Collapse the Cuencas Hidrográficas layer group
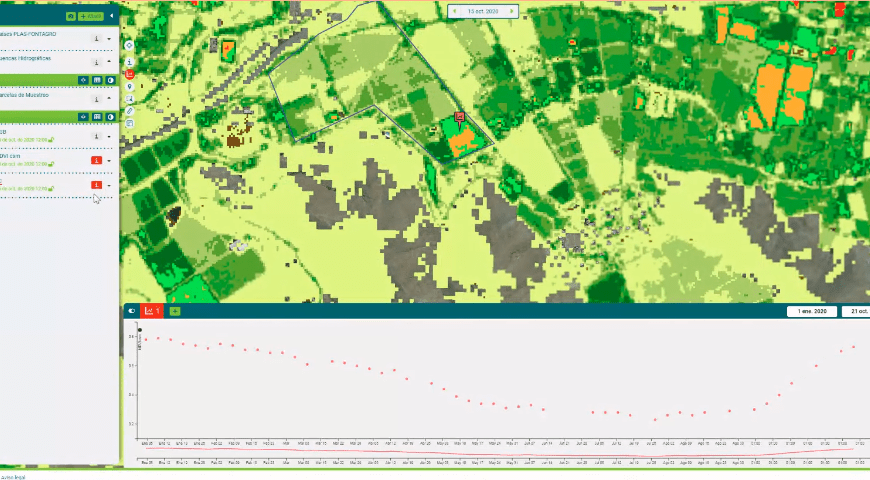The image size is (870, 480). pyautogui.click(x=108, y=61)
